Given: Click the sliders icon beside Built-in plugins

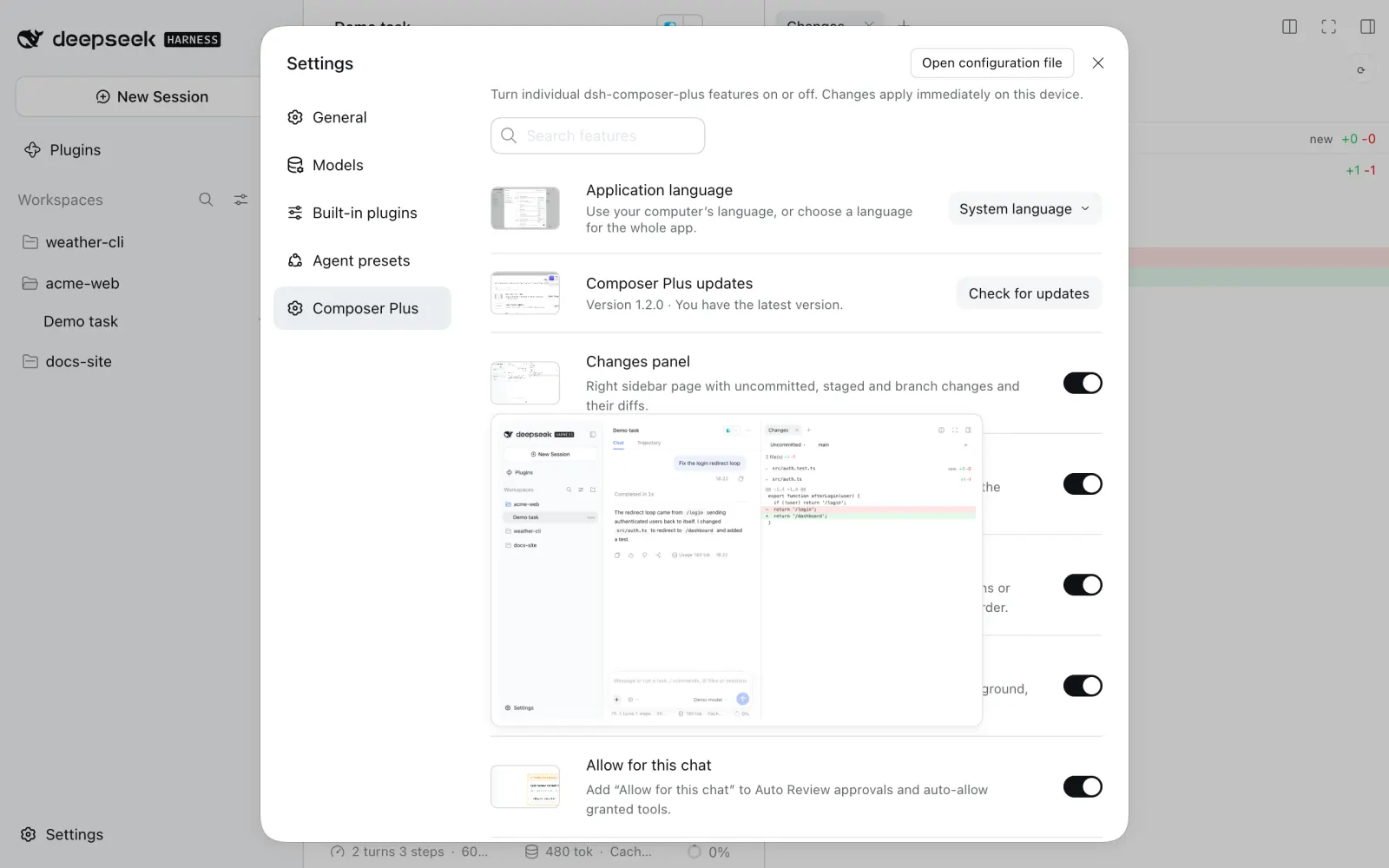Looking at the screenshot, I should coord(295,213).
